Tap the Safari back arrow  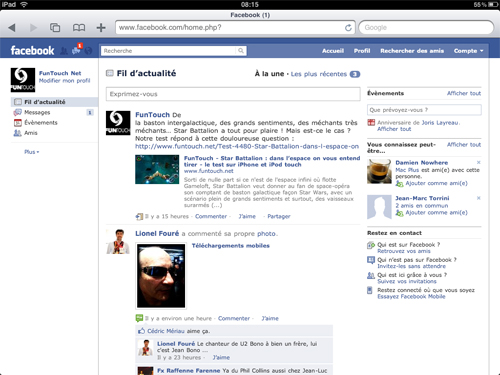tap(12, 28)
